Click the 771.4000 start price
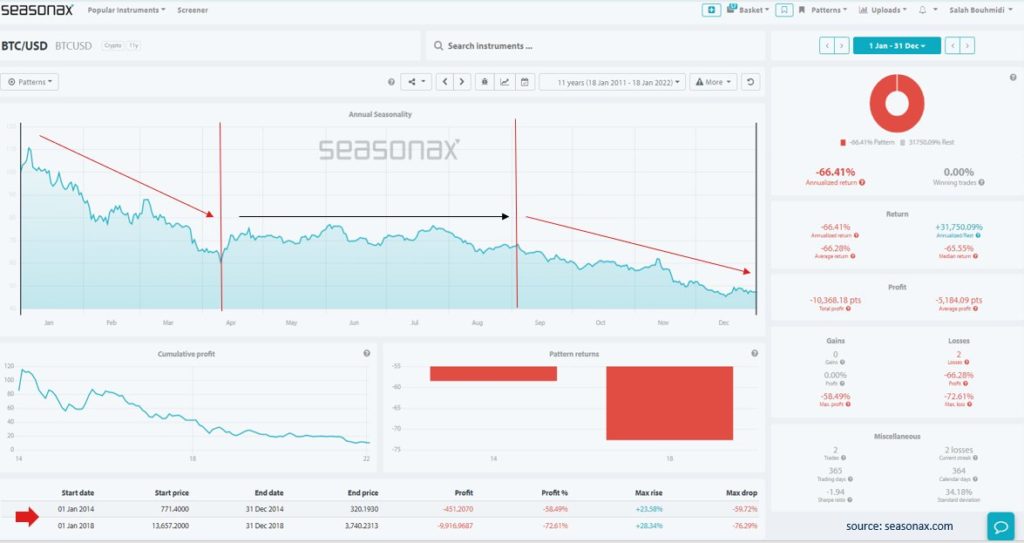1024x543 pixels. point(174,509)
